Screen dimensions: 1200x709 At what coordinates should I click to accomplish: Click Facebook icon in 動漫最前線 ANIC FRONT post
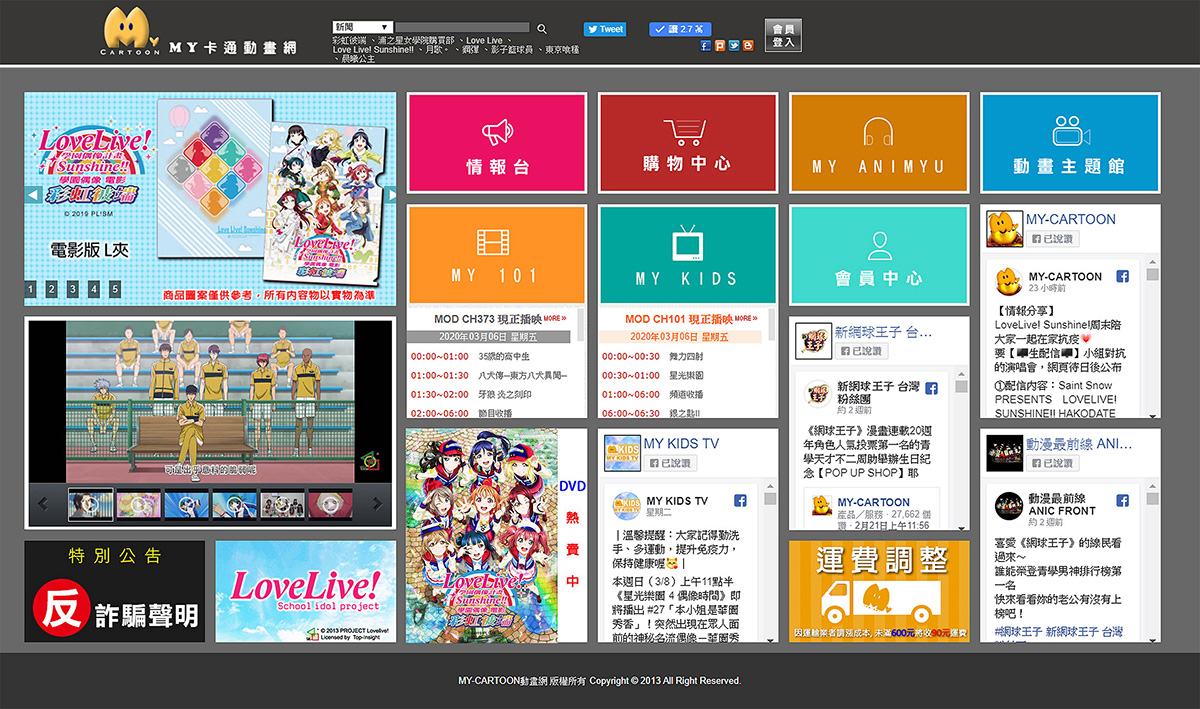point(1123,500)
